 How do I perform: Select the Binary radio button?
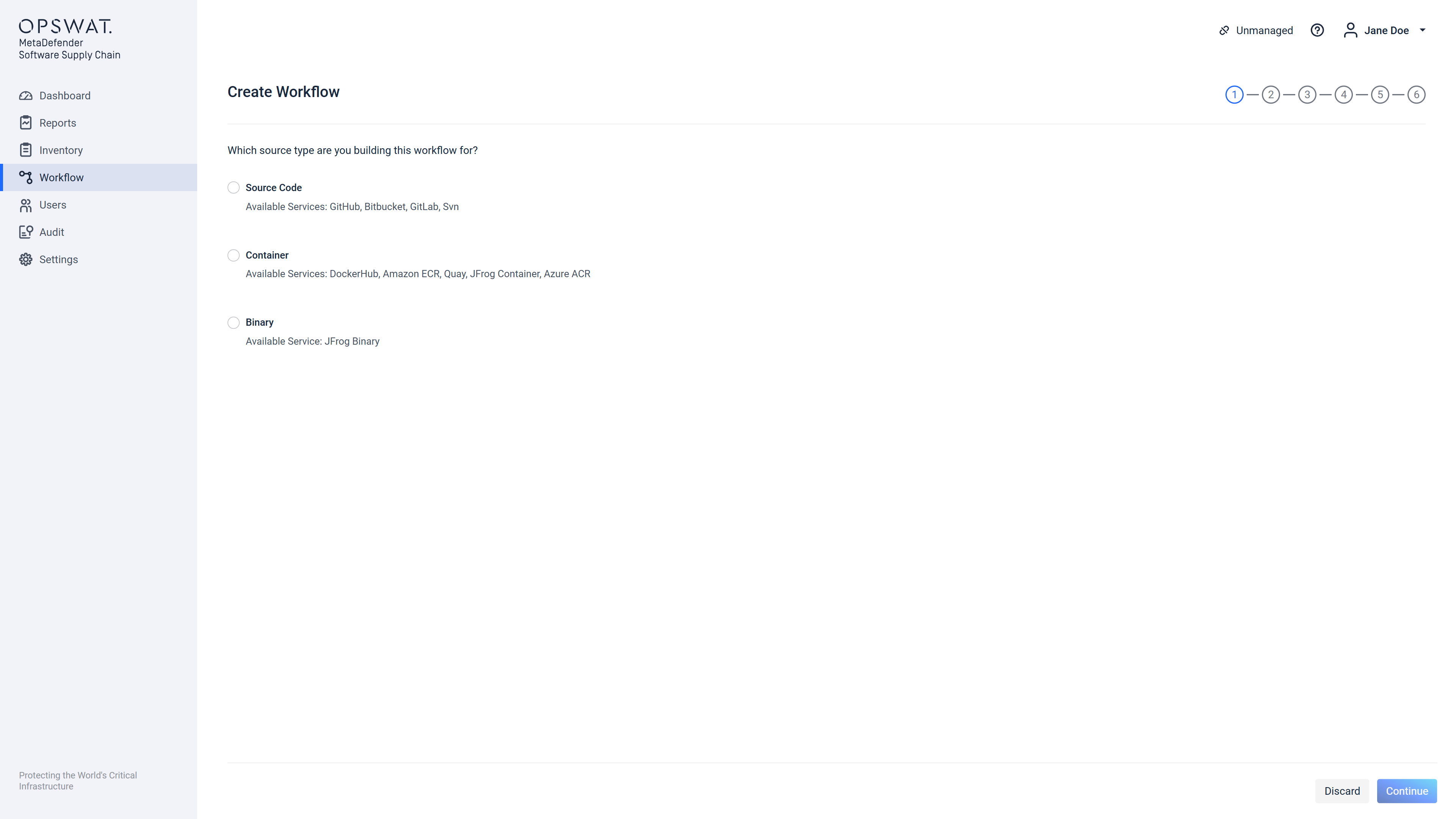(x=234, y=323)
